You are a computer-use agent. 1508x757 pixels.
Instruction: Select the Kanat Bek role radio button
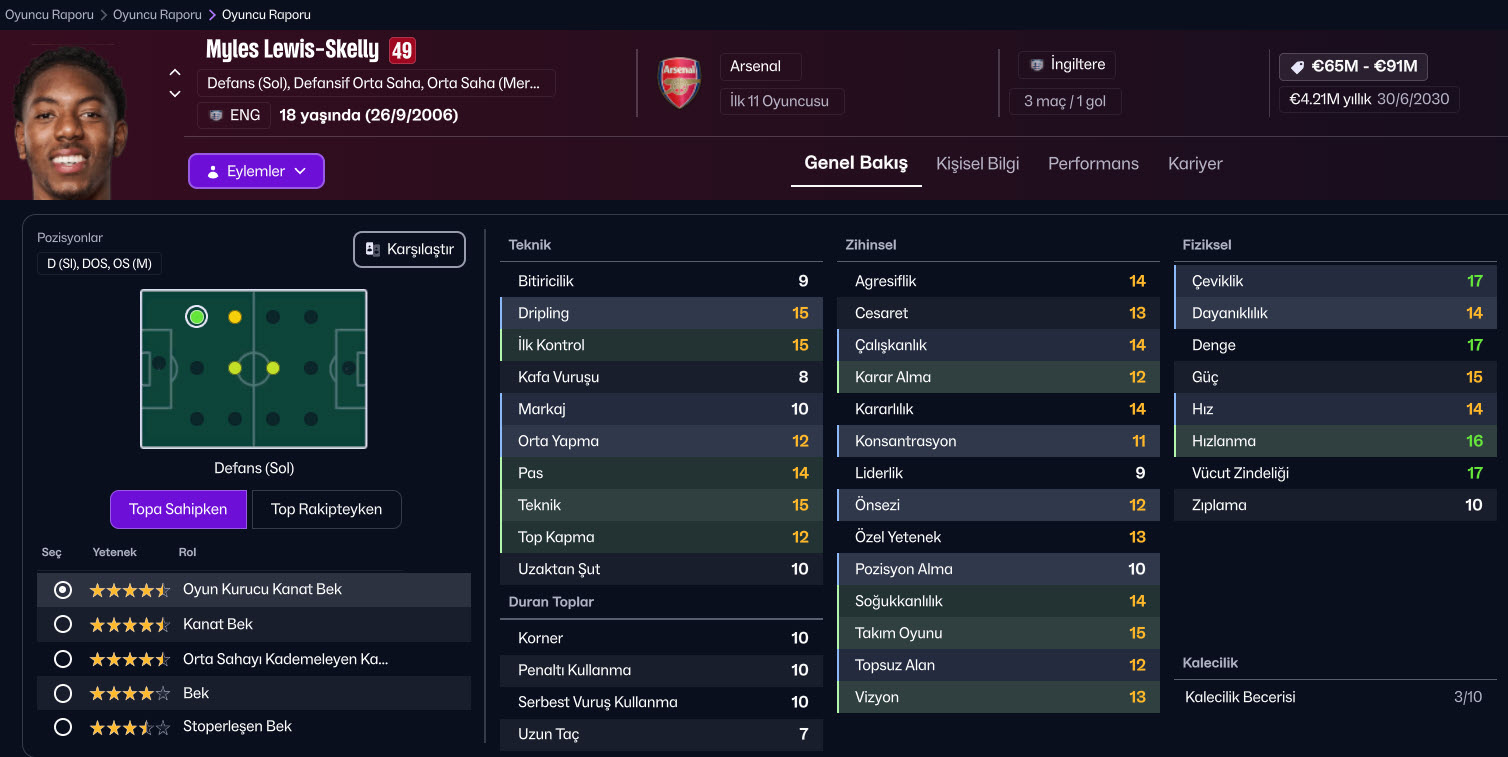point(63,624)
